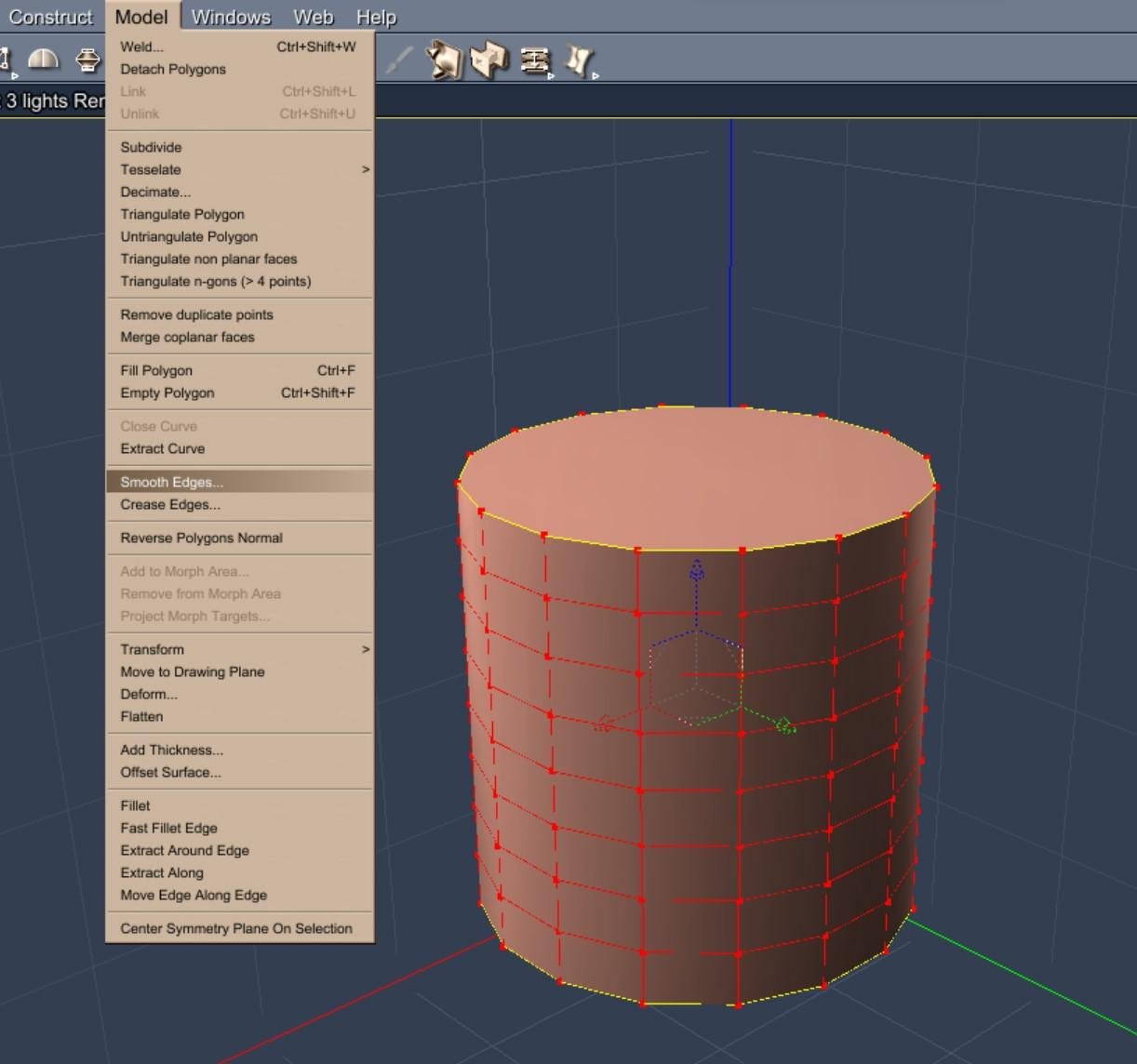Choose Decimate... in the menu
The height and width of the screenshot is (1064, 1137).
pyautogui.click(x=240, y=192)
